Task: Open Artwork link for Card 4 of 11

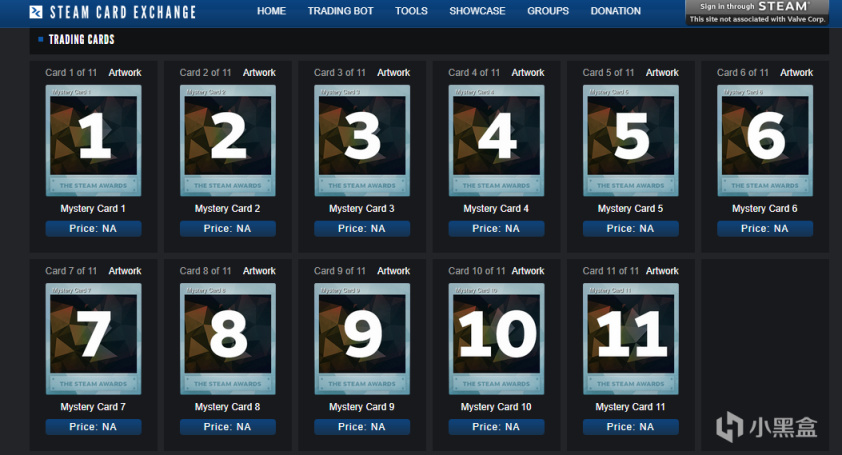Action: 527,73
